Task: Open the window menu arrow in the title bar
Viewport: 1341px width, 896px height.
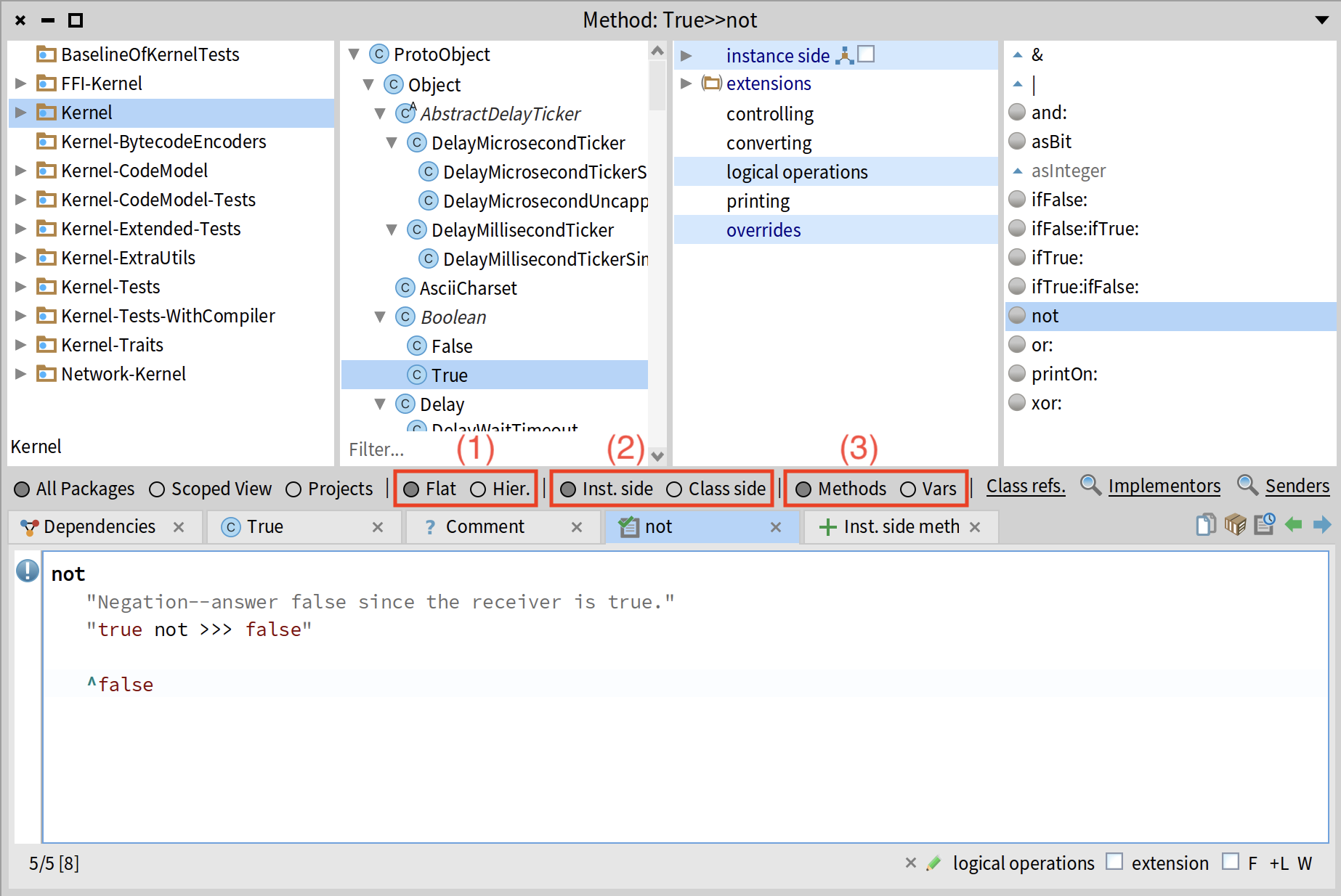Action: click(1322, 20)
